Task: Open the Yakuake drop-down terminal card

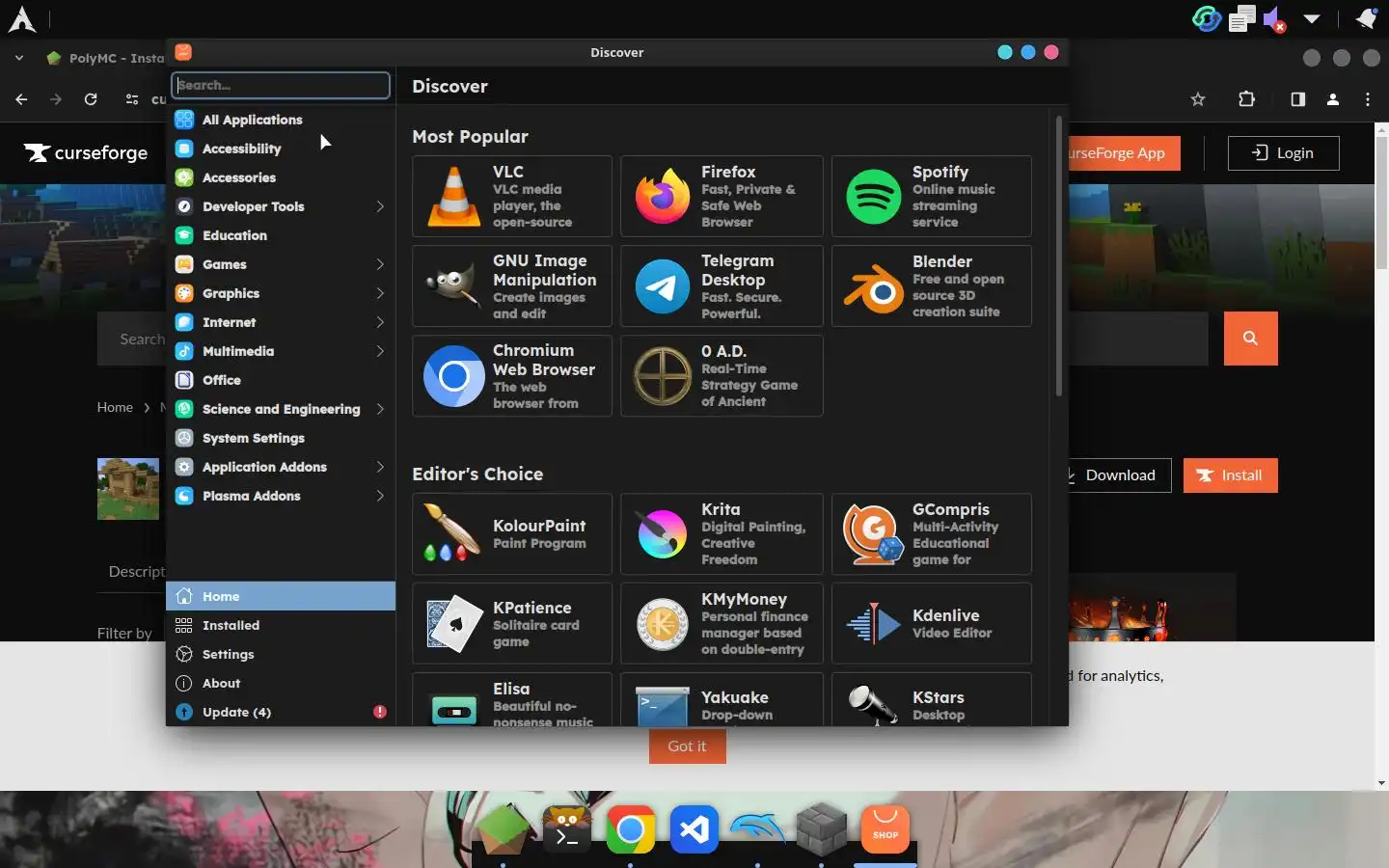Action: coord(722,699)
